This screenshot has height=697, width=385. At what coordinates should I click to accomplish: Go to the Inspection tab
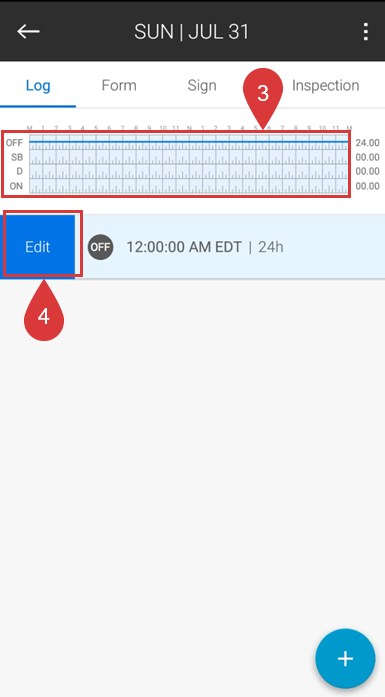325,85
